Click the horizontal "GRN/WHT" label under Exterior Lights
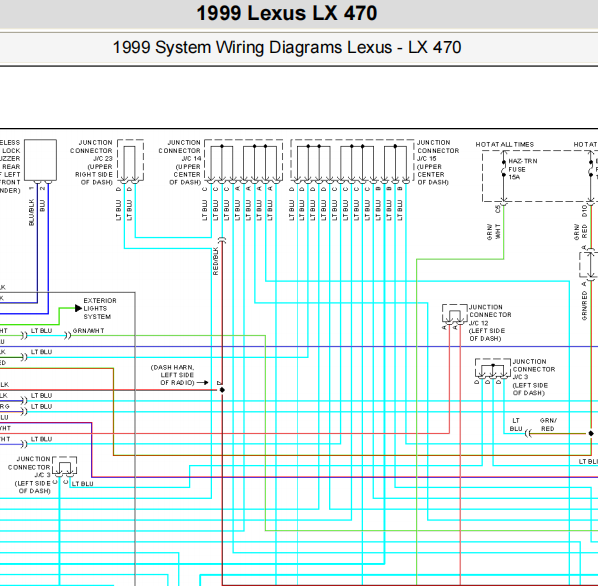This screenshot has height=586, width=598. coord(88,331)
